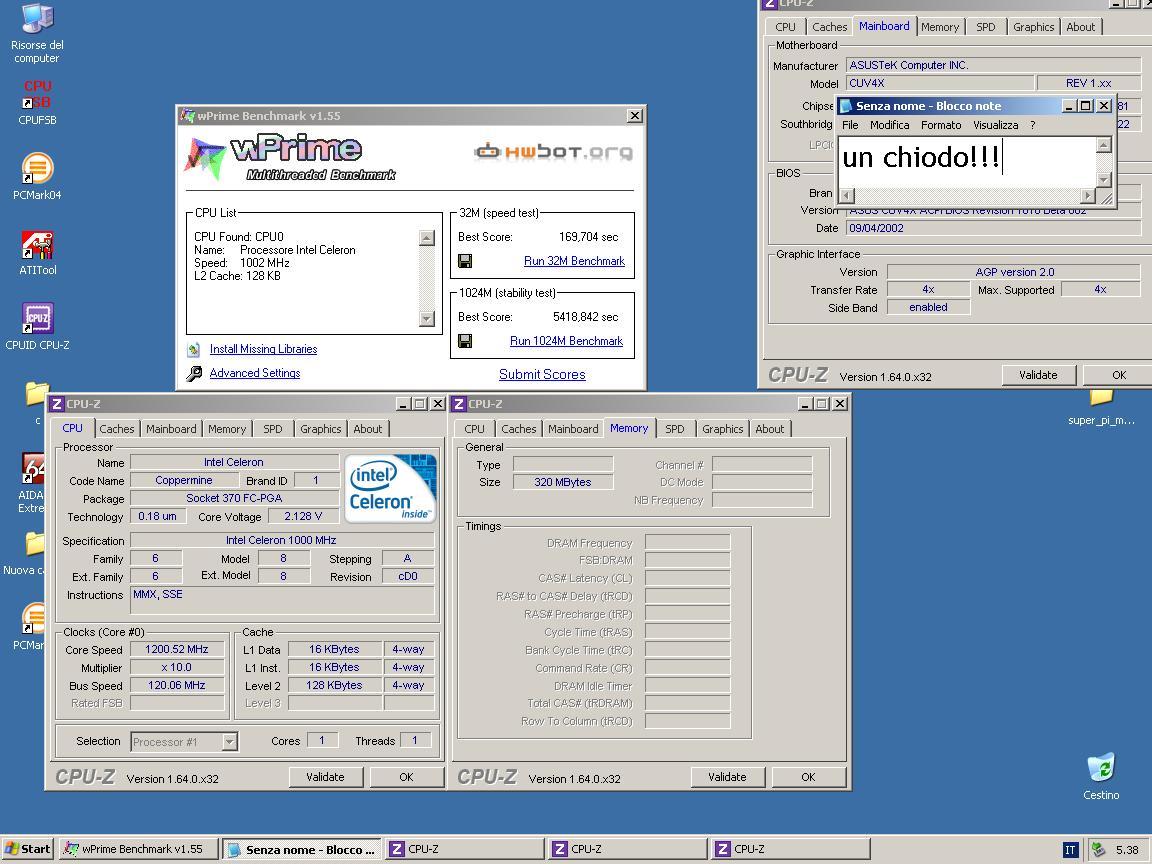
Task: Open SPD tab in CPU window
Action: [x=273, y=429]
